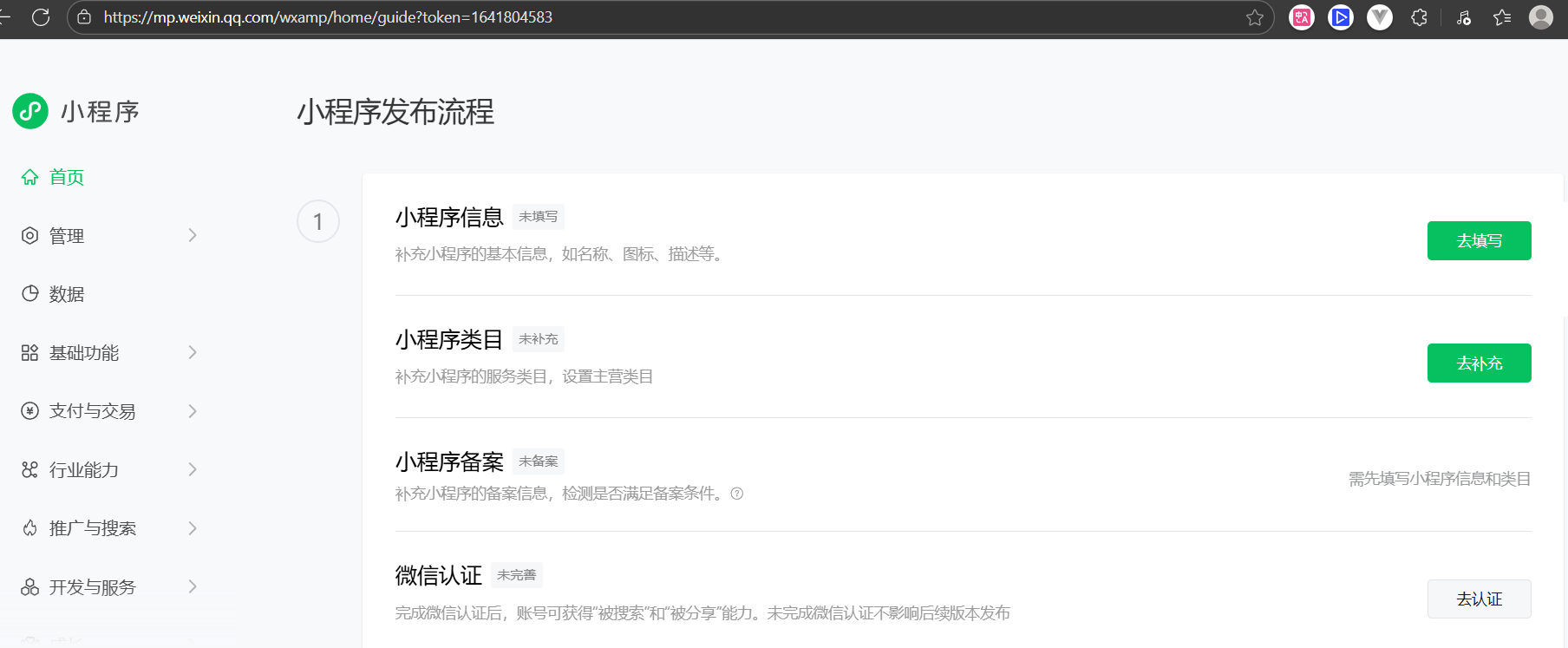Go to 首页 in the sidebar
Image resolution: width=1568 pixels, height=648 pixels.
coord(67,177)
